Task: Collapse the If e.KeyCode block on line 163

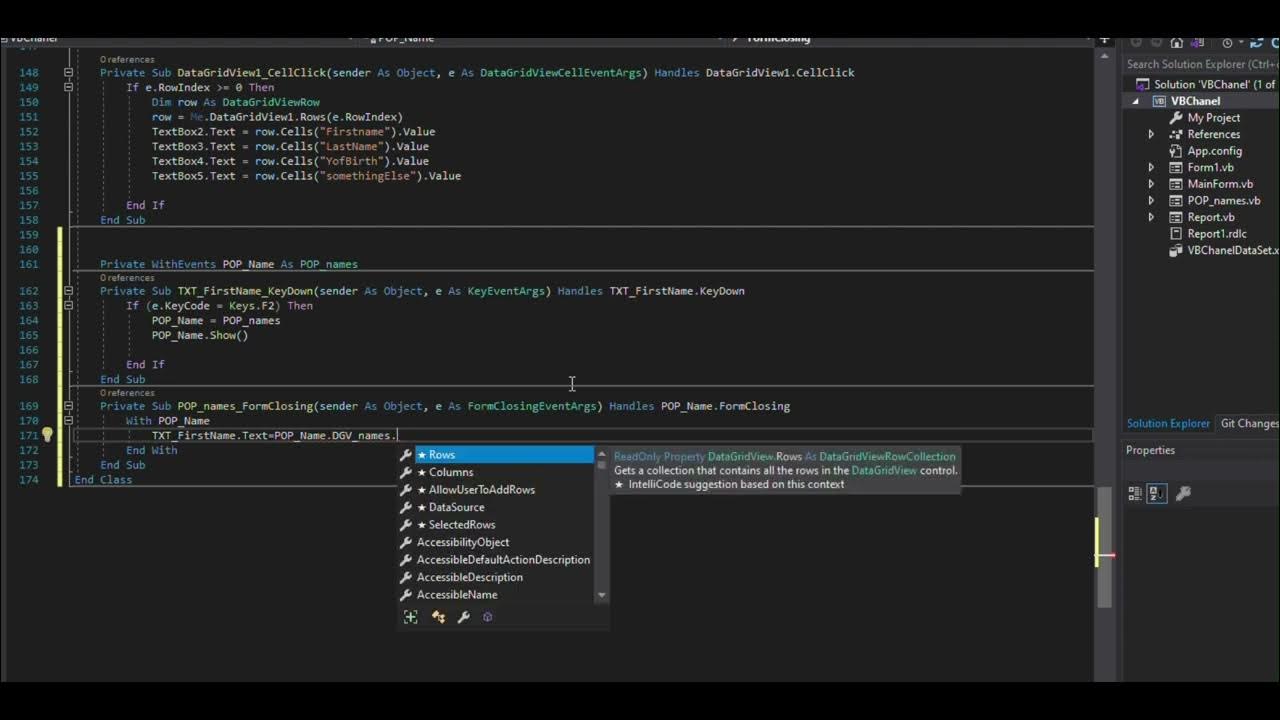Action: [68, 306]
